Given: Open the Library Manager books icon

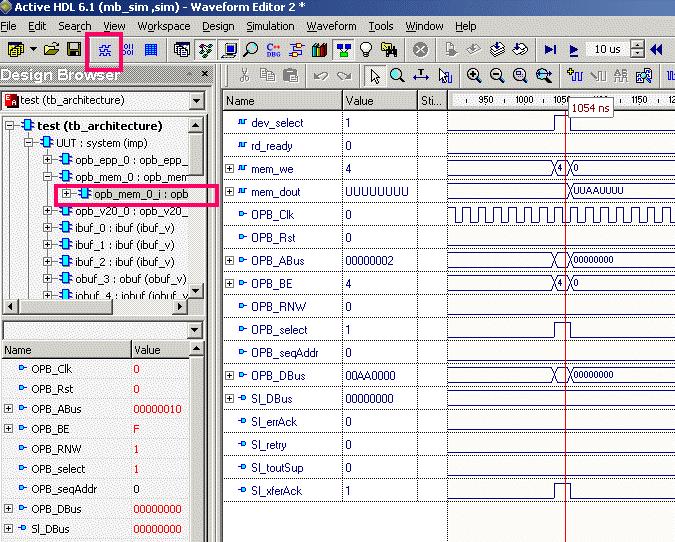Looking at the screenshot, I should point(319,50).
